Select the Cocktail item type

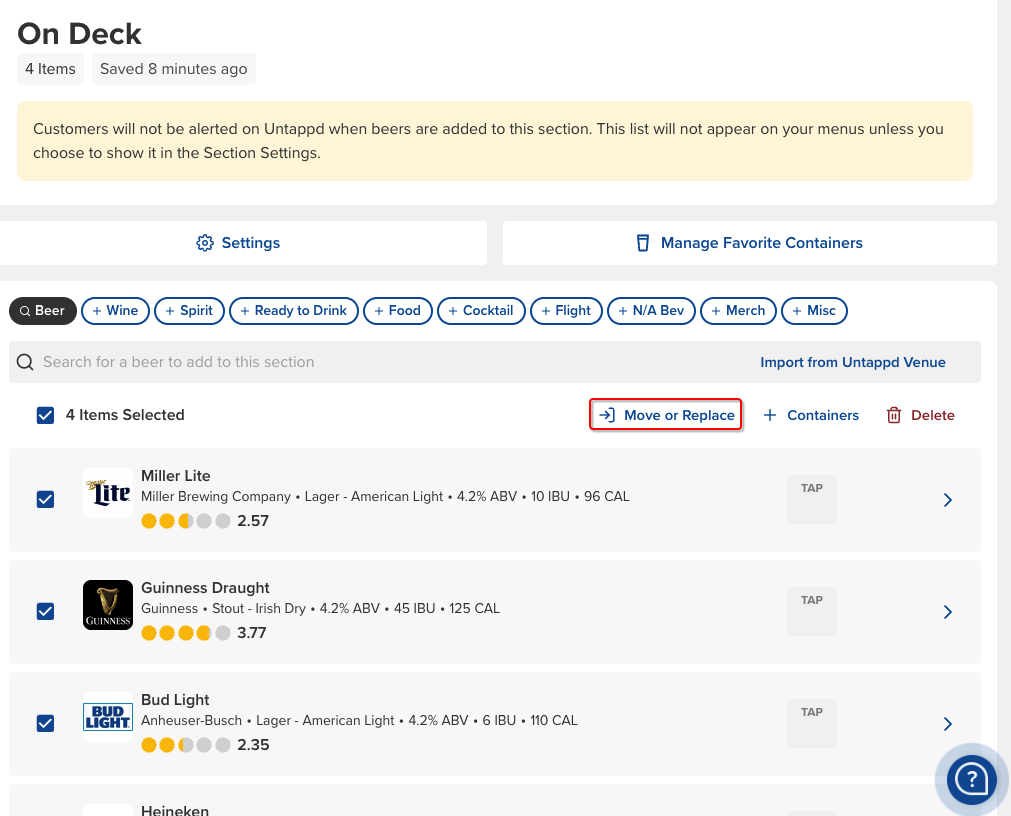[x=480, y=311]
